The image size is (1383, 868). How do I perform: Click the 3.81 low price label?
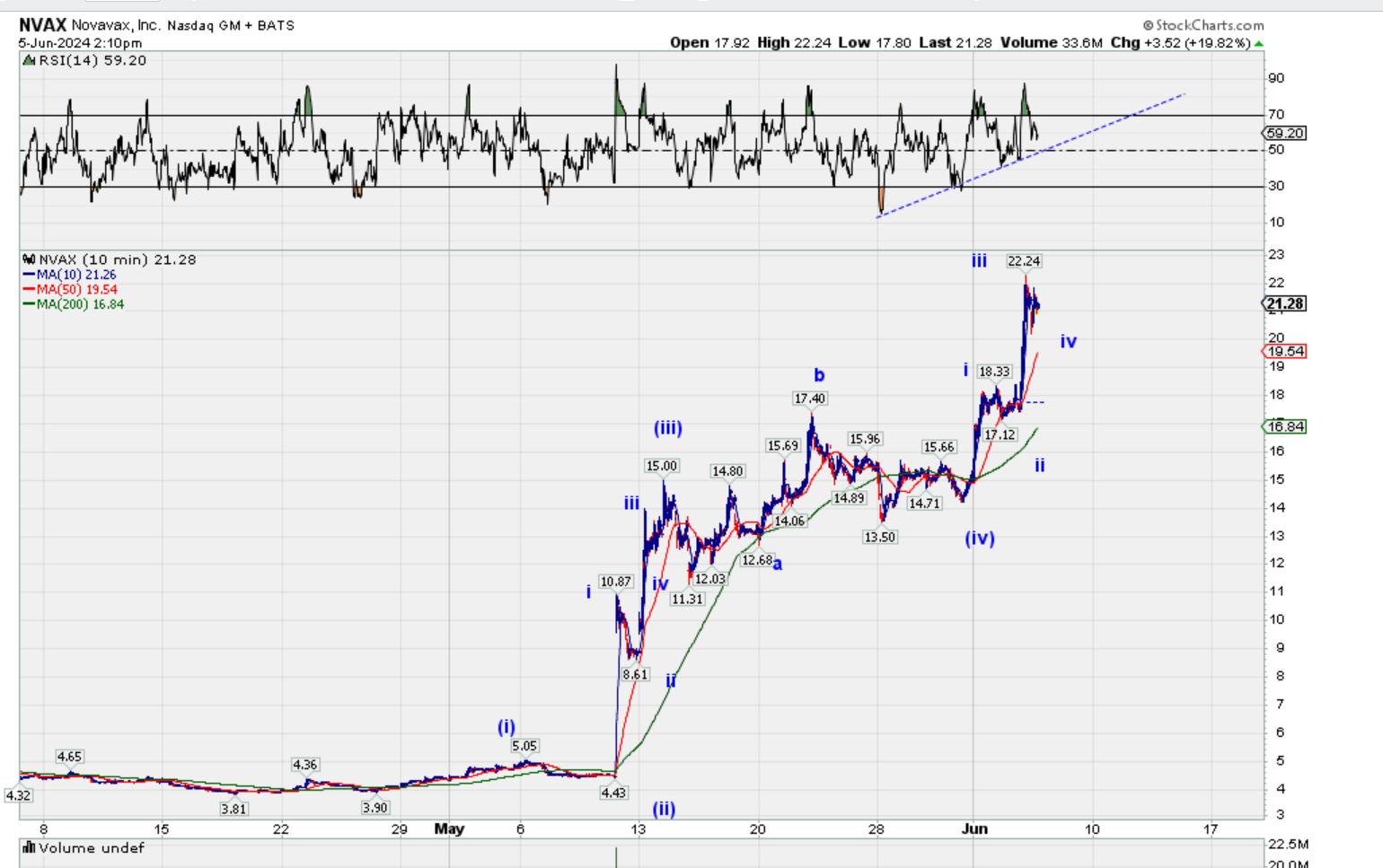[x=233, y=809]
